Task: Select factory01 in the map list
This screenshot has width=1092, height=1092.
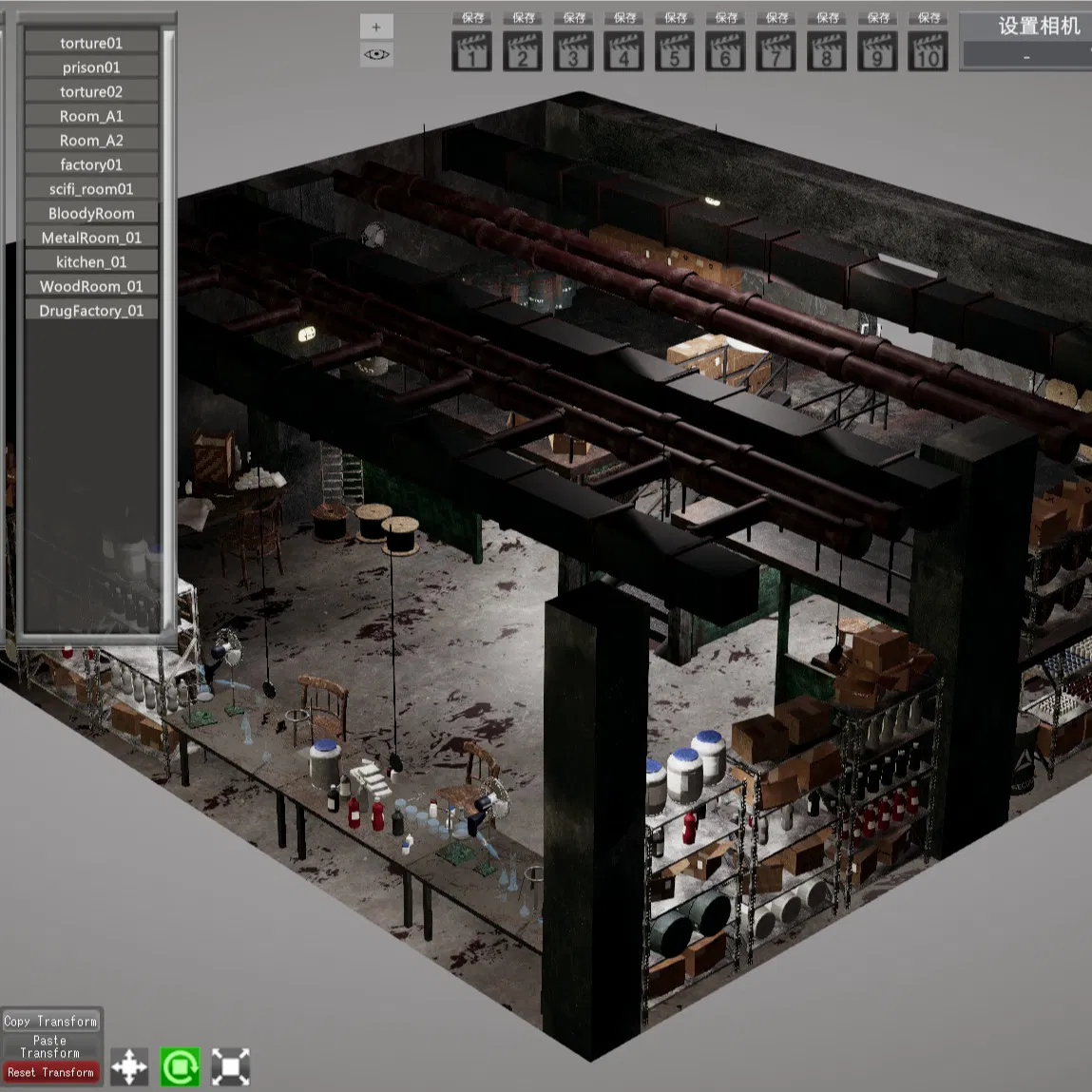Action: pyautogui.click(x=91, y=164)
